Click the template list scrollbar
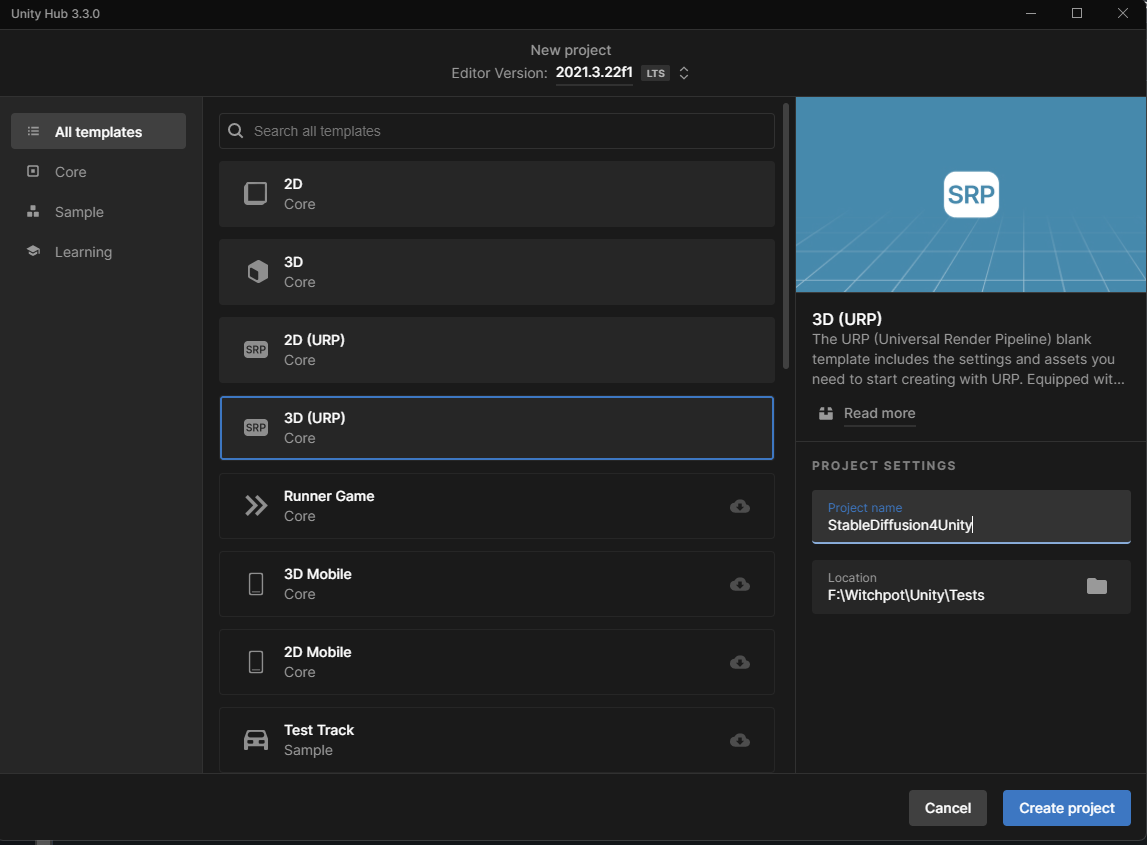 pyautogui.click(x=786, y=236)
